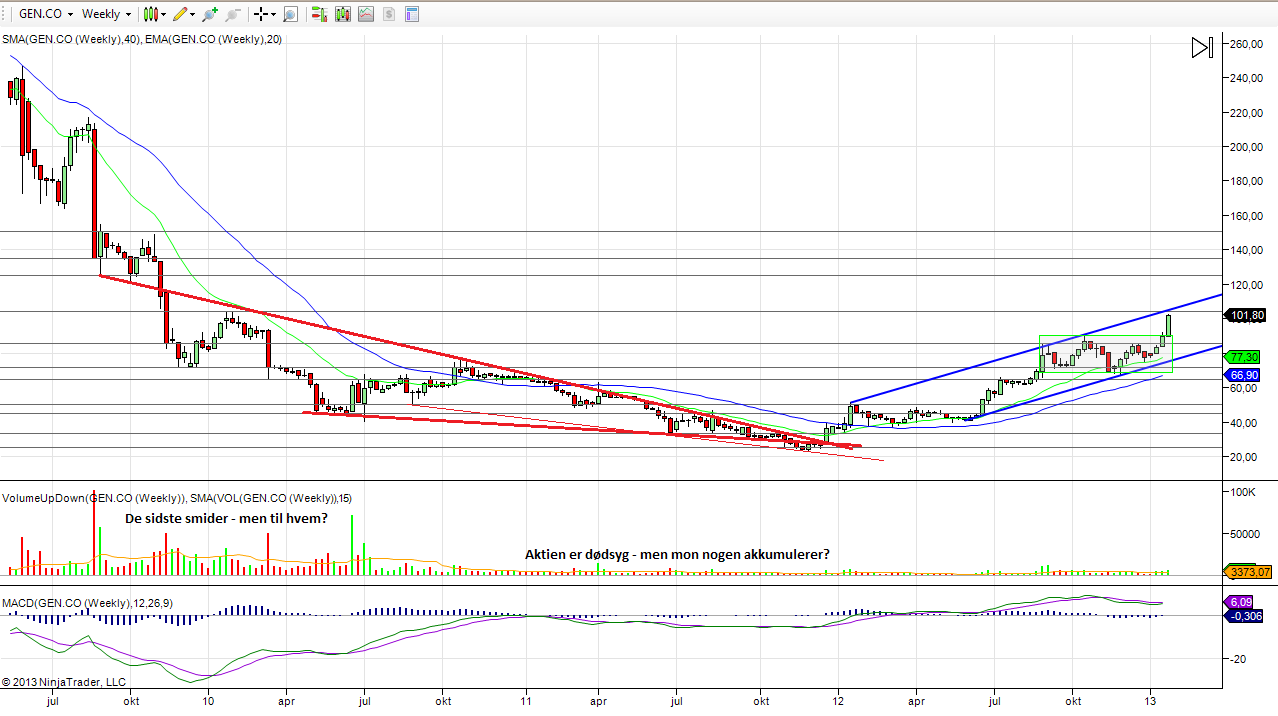Image resolution: width=1278 pixels, height=716 pixels.
Task: Click the 101,80 current price marker
Action: click(x=1248, y=315)
